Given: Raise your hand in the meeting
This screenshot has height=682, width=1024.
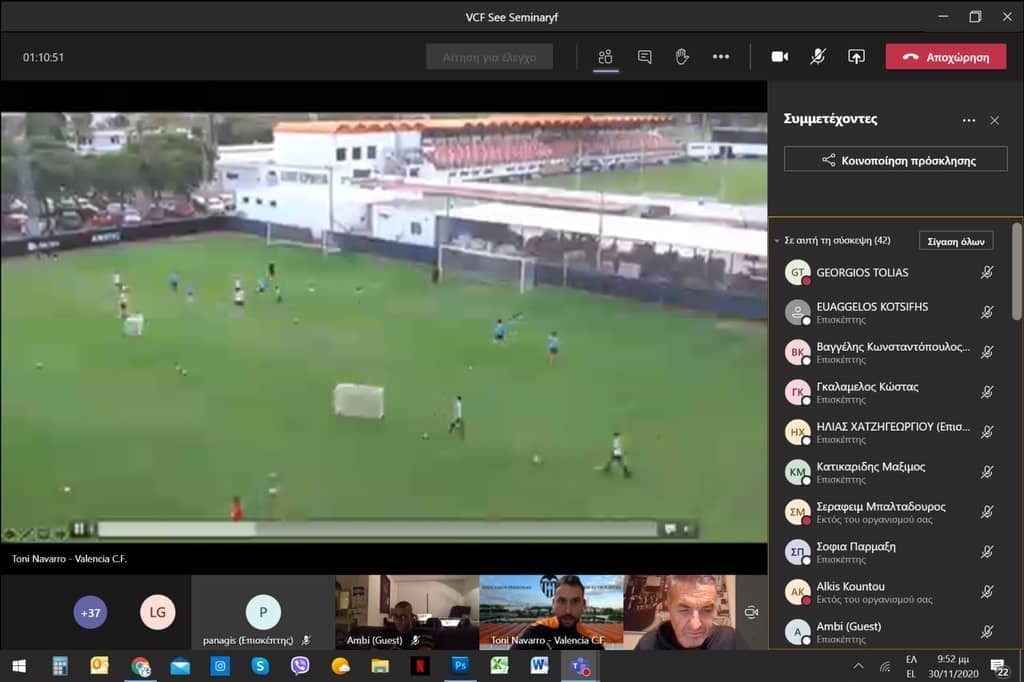Looking at the screenshot, I should [682, 57].
